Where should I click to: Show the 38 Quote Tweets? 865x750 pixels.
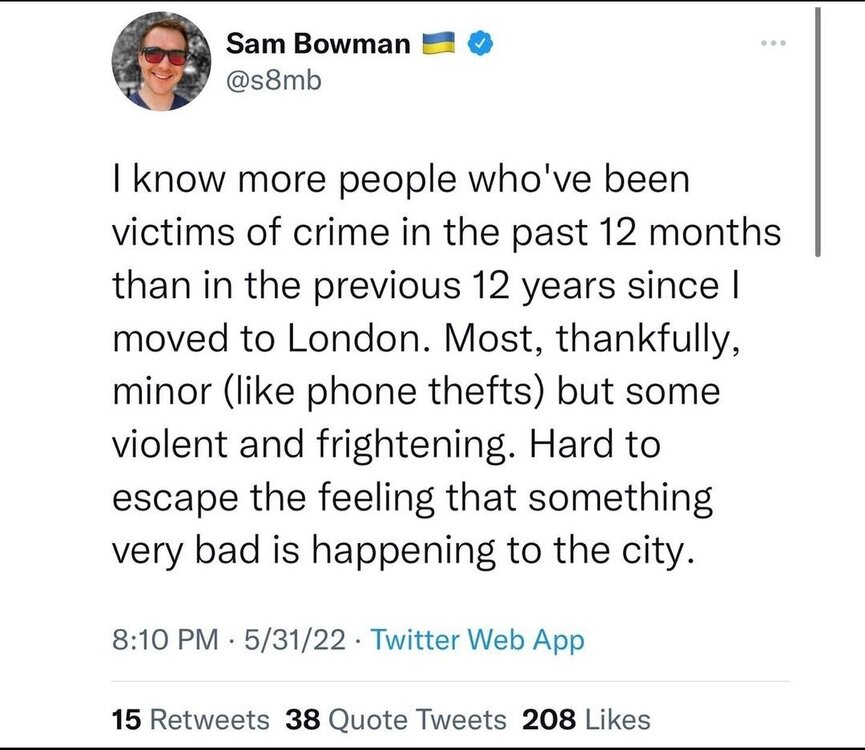tap(396, 719)
